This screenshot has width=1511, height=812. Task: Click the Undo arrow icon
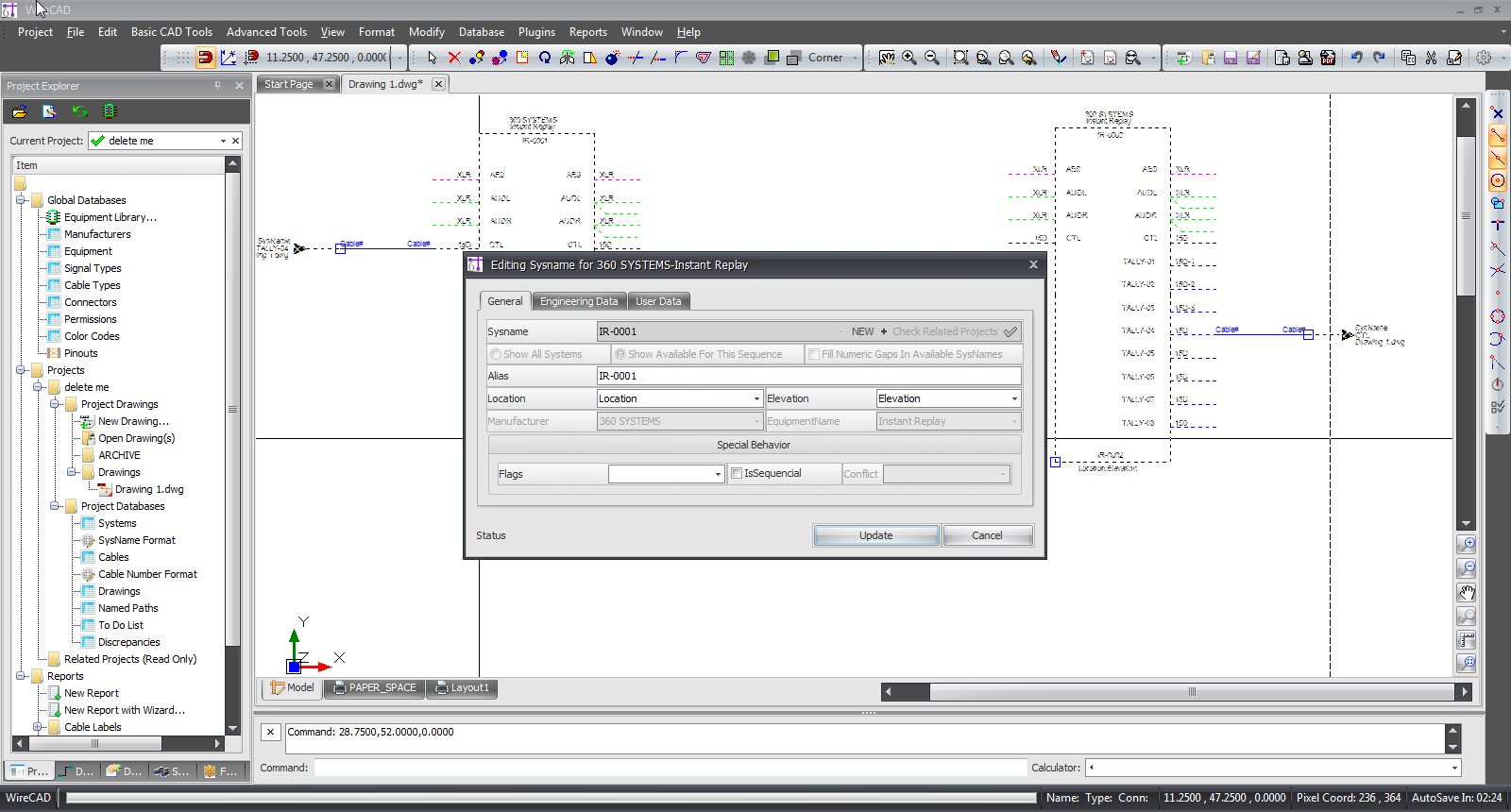1356,58
